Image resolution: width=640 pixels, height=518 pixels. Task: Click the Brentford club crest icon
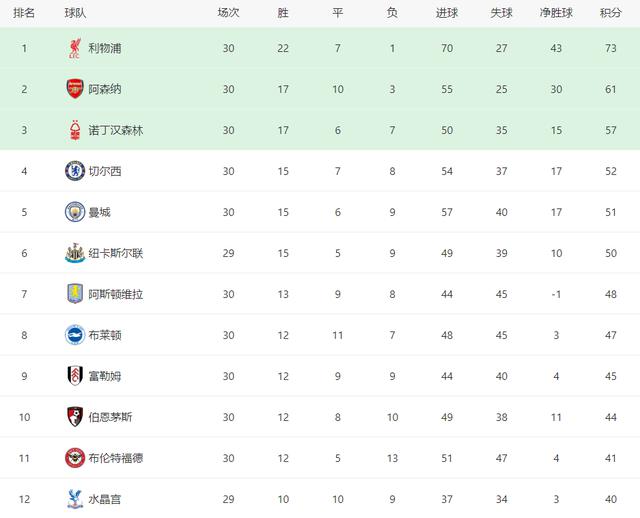[75, 458]
